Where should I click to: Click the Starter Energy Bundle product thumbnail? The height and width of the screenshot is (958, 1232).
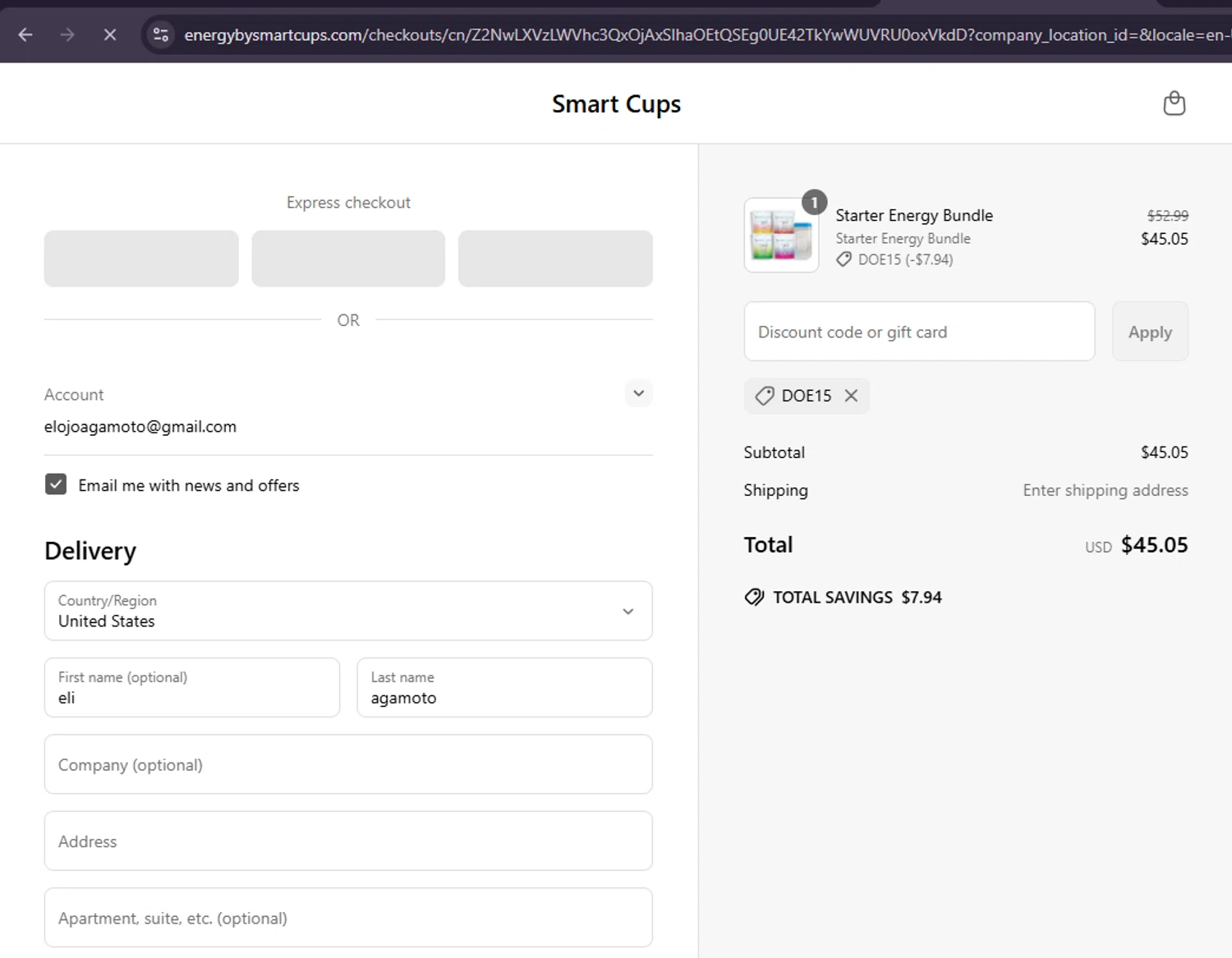click(x=781, y=236)
